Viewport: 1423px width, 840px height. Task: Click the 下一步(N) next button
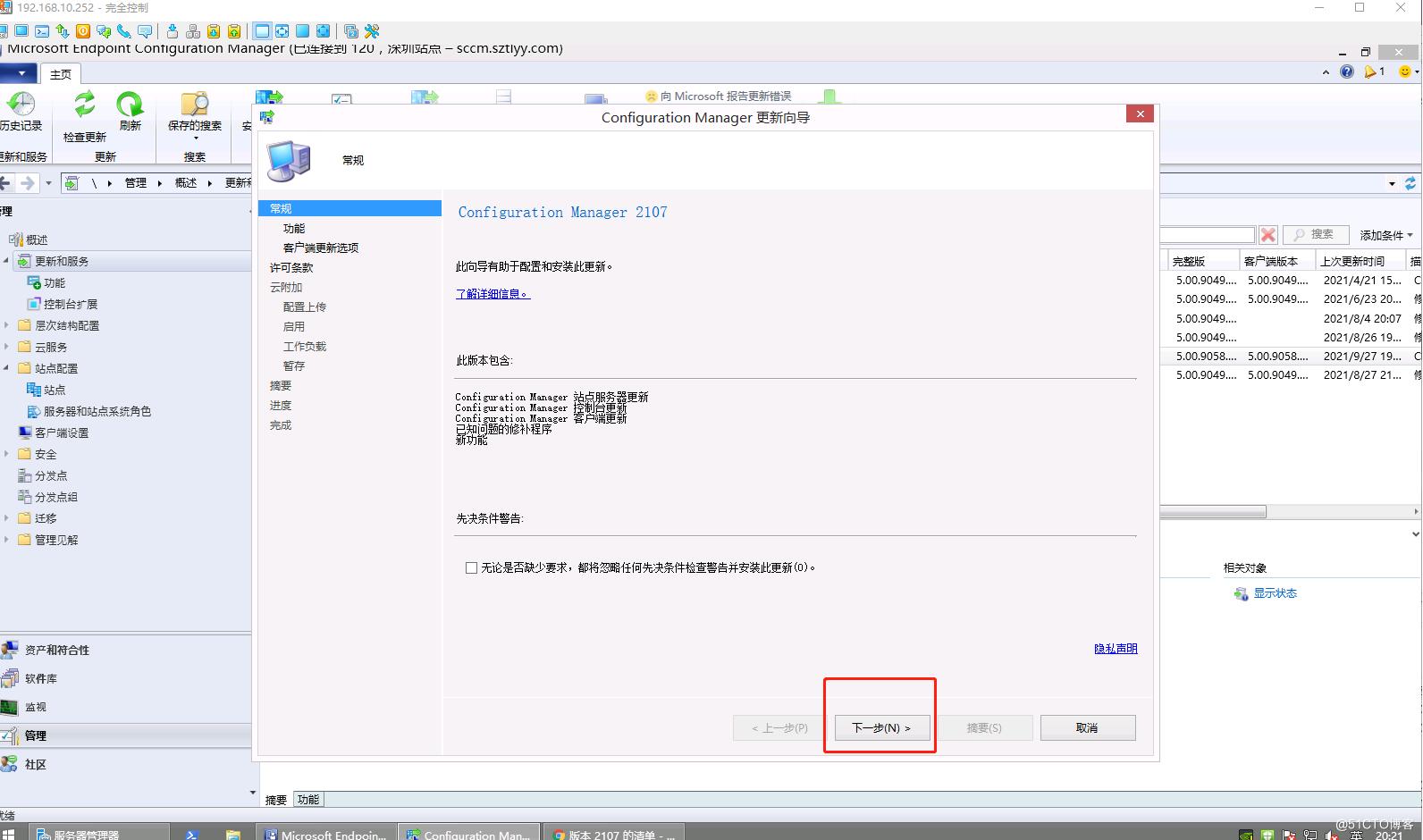pos(881,727)
